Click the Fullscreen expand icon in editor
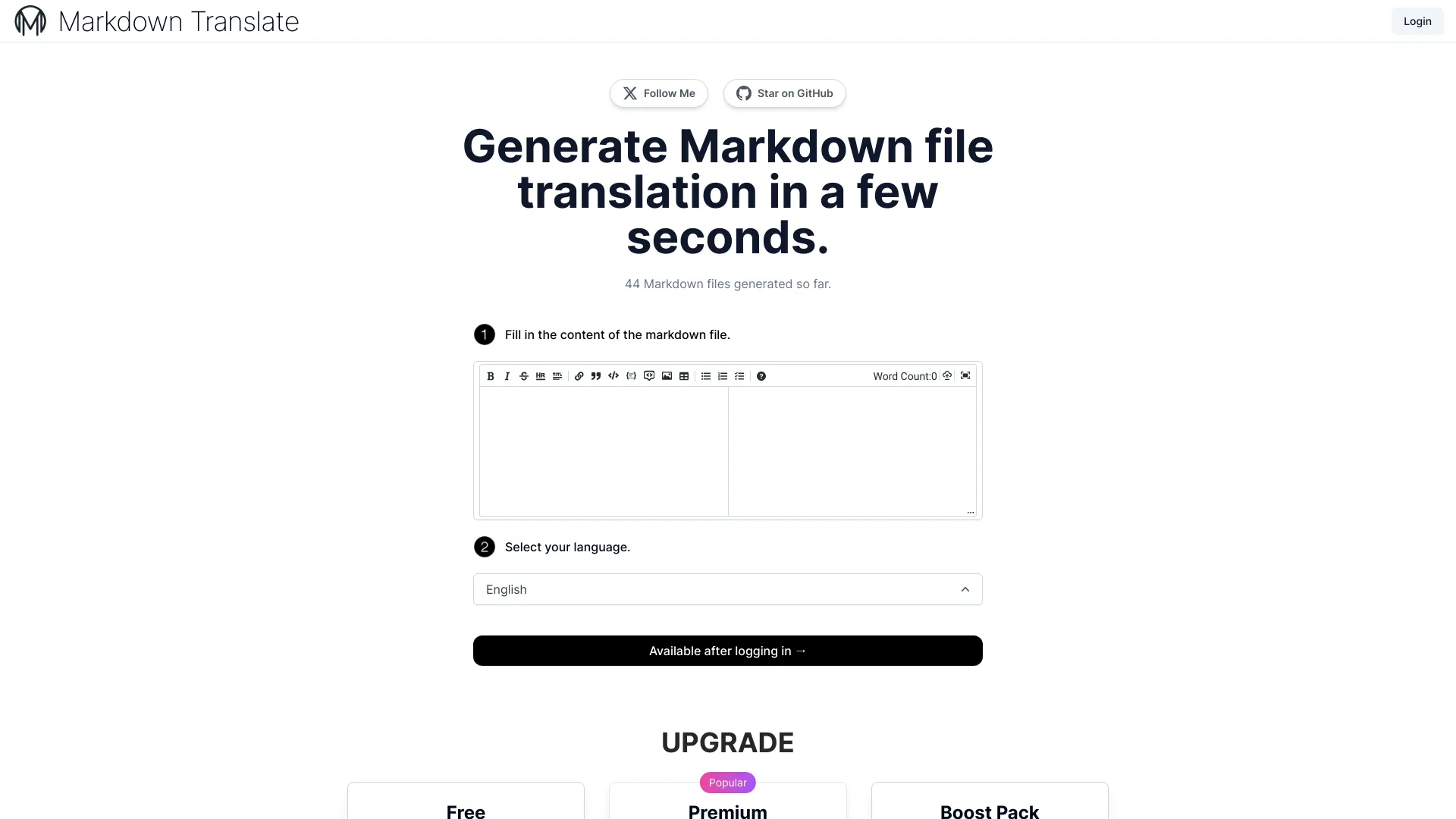Screen dimensions: 1456x819 [965, 376]
